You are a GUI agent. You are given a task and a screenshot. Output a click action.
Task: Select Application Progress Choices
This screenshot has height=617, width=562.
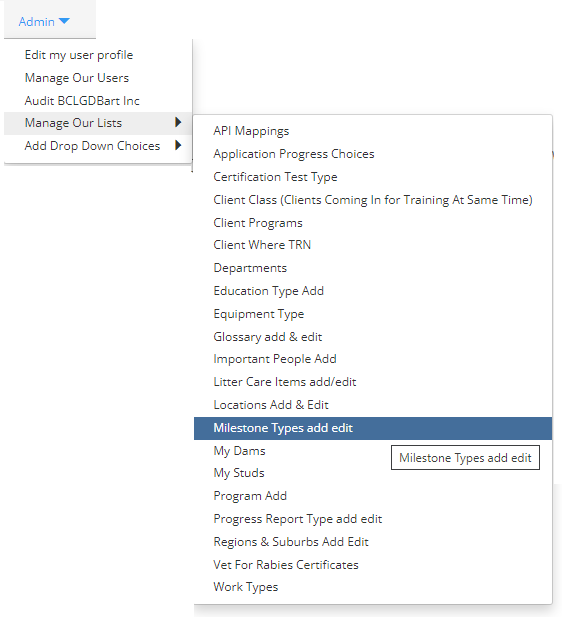pos(294,154)
